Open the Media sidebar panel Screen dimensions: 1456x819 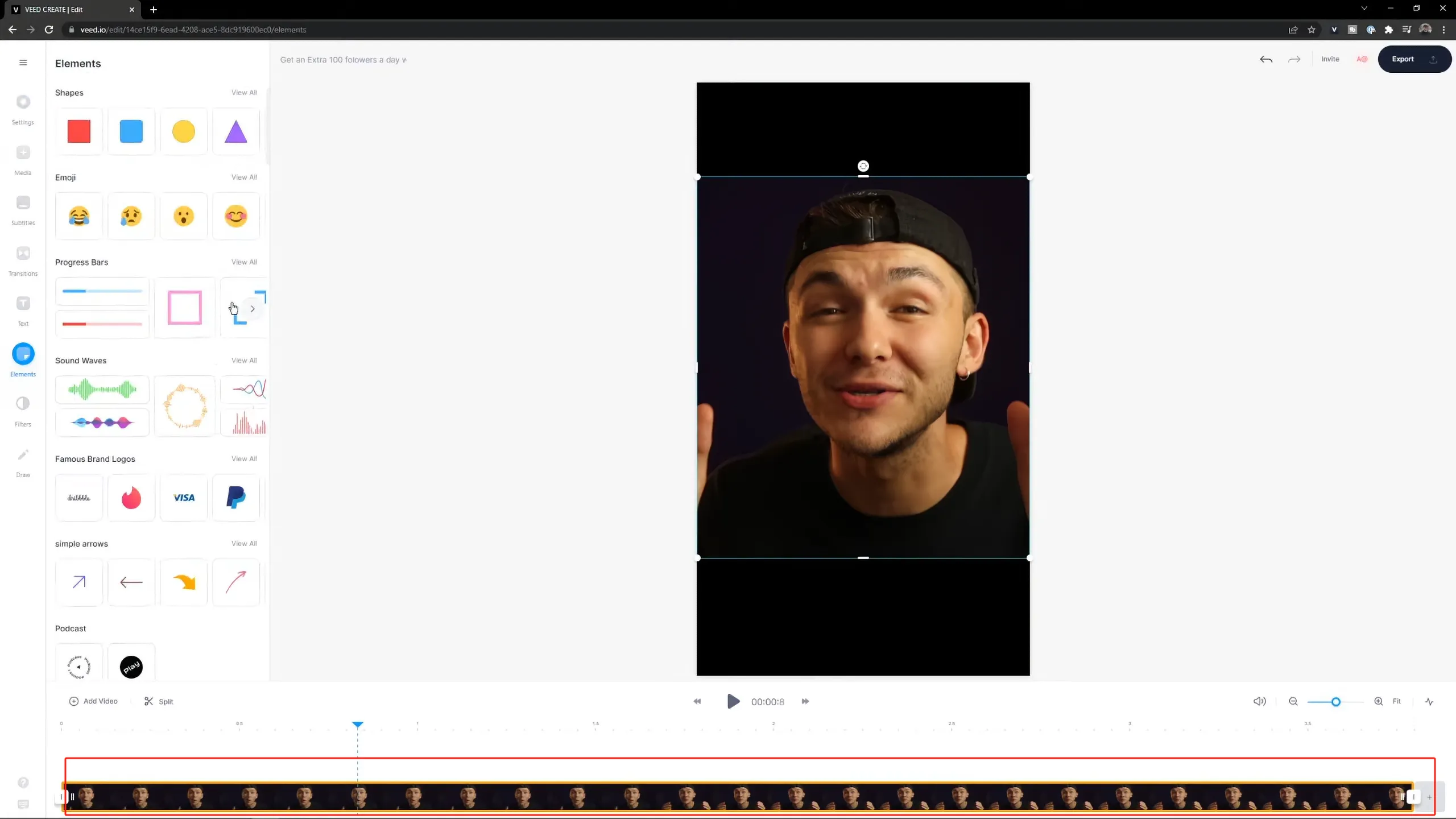23,160
